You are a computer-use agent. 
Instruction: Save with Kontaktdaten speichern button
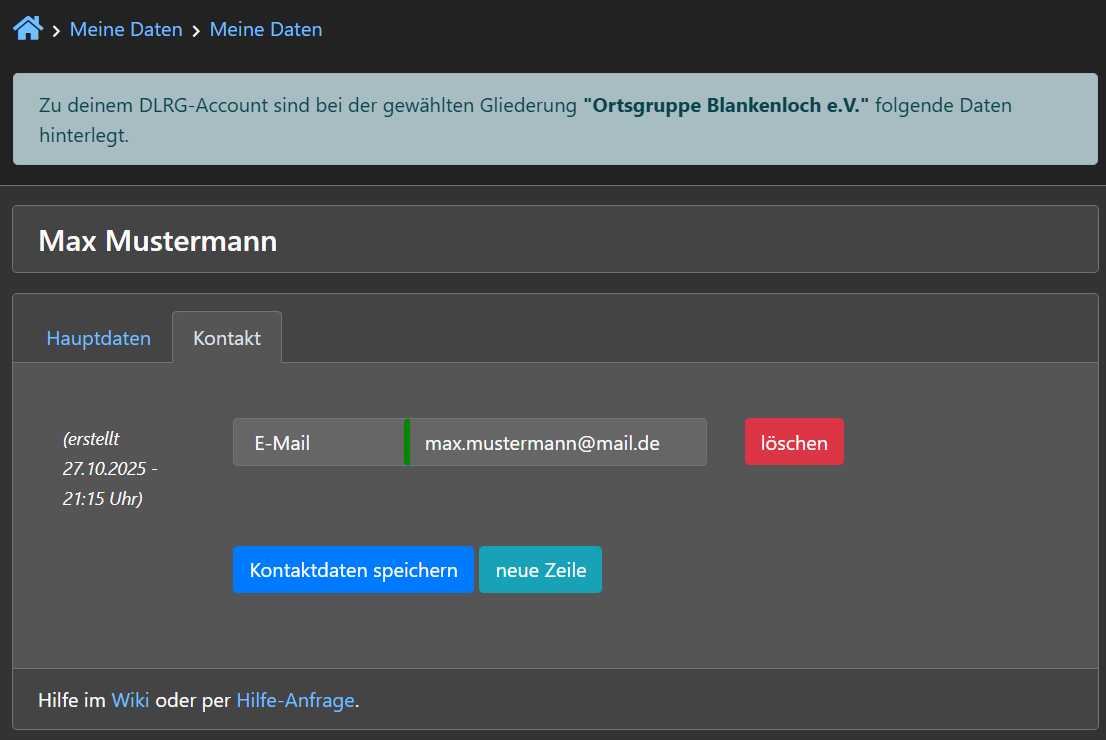[353, 570]
